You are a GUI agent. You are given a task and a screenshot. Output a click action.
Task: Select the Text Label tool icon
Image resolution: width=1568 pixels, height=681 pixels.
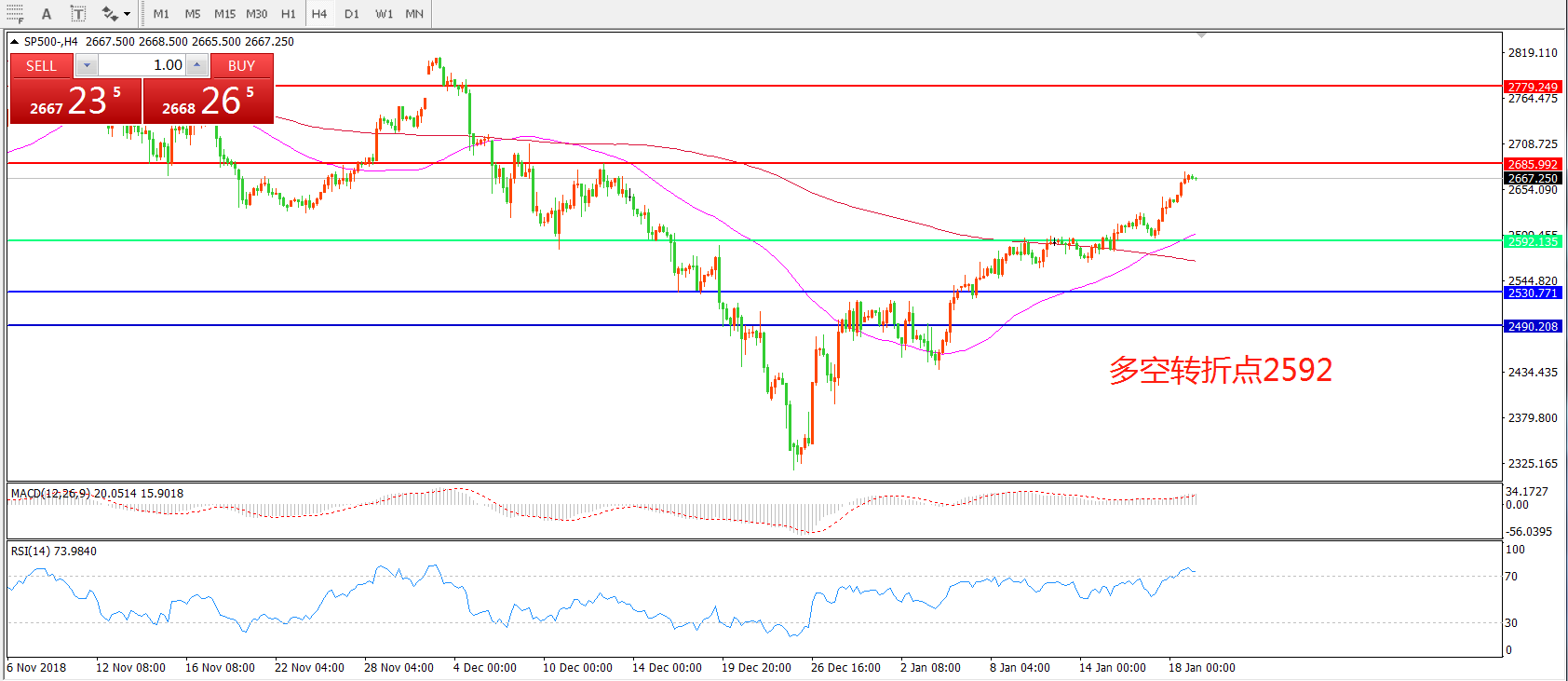click(78, 14)
